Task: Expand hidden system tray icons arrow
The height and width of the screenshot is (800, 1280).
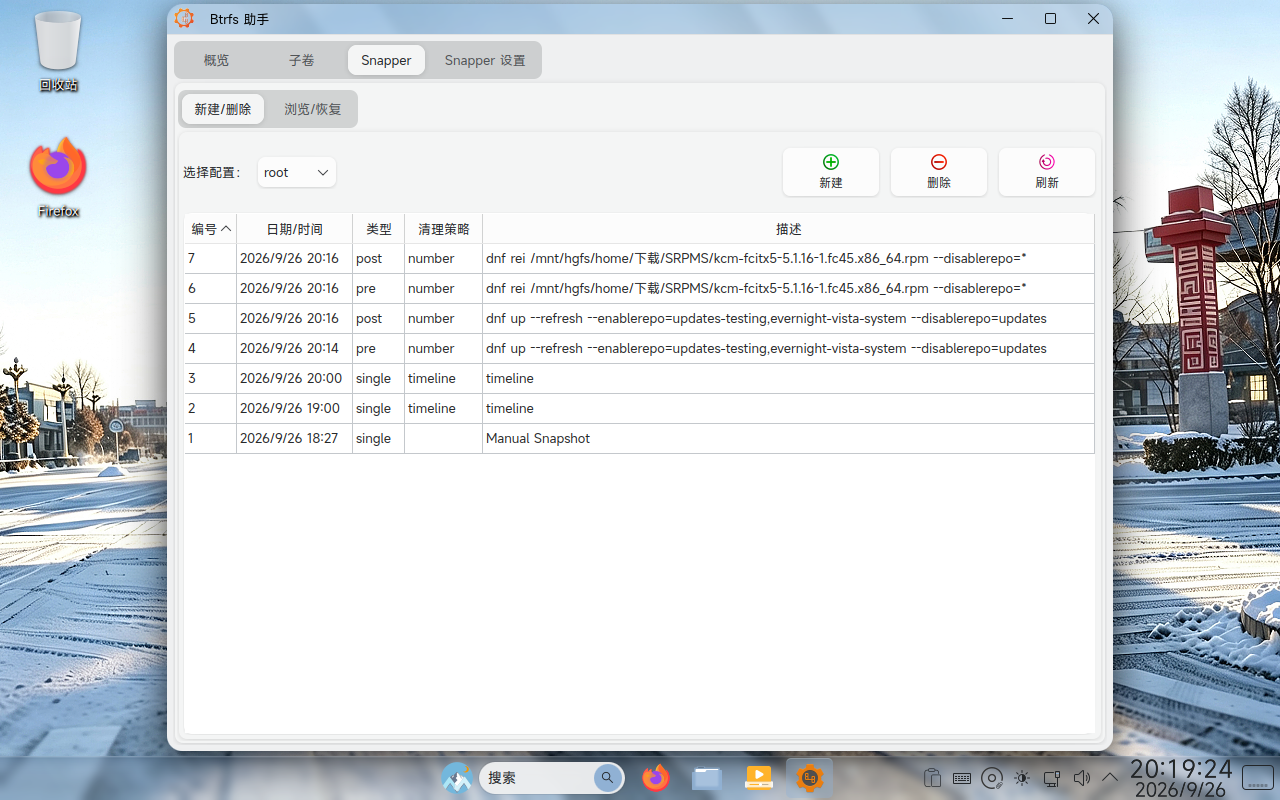Action: 1110,778
